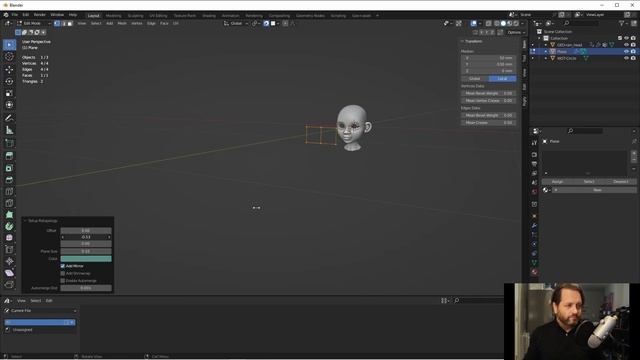Click the outliner search field
640x360 pixels.
tap(580, 23)
